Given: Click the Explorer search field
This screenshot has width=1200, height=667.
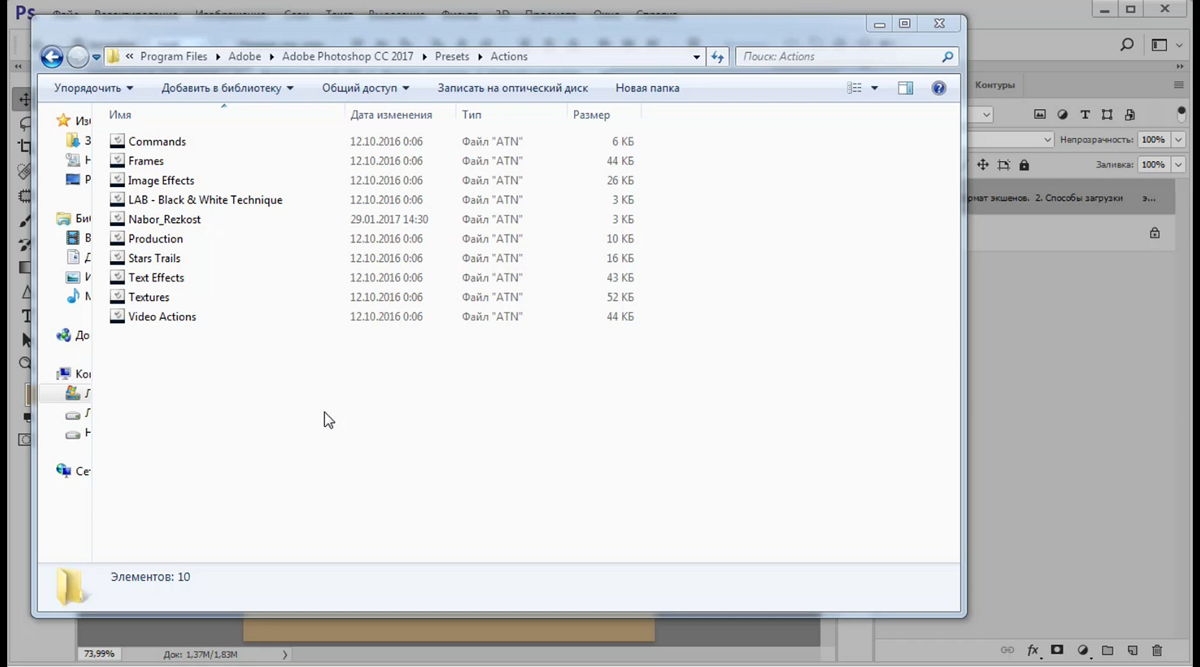Looking at the screenshot, I should point(847,57).
